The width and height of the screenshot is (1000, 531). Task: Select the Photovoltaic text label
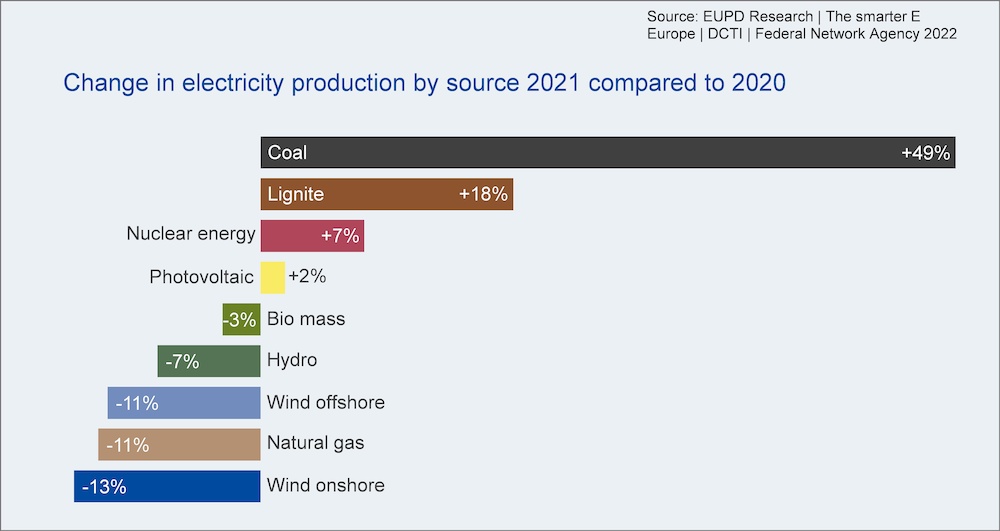(202, 277)
